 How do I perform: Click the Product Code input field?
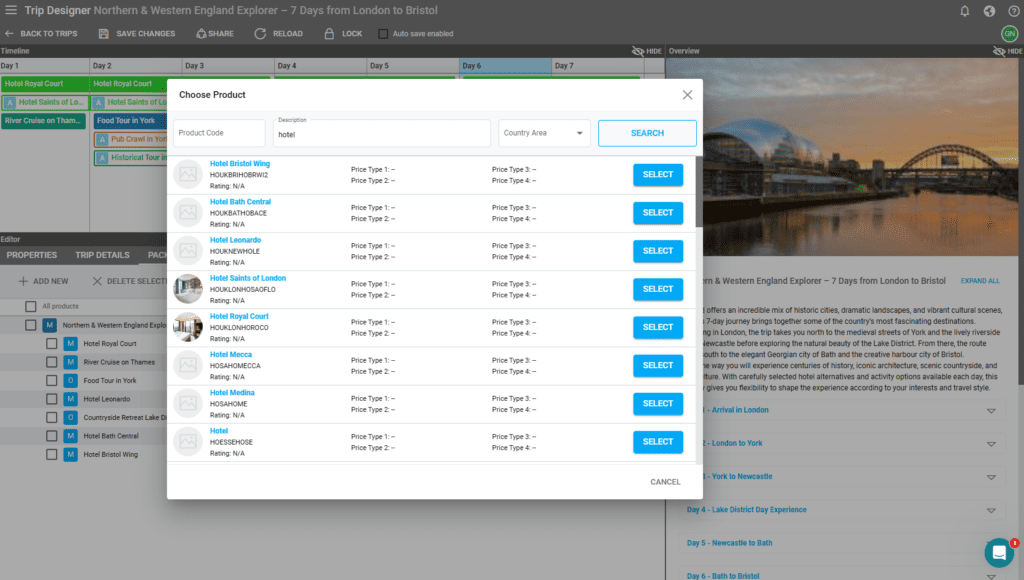[x=219, y=133]
